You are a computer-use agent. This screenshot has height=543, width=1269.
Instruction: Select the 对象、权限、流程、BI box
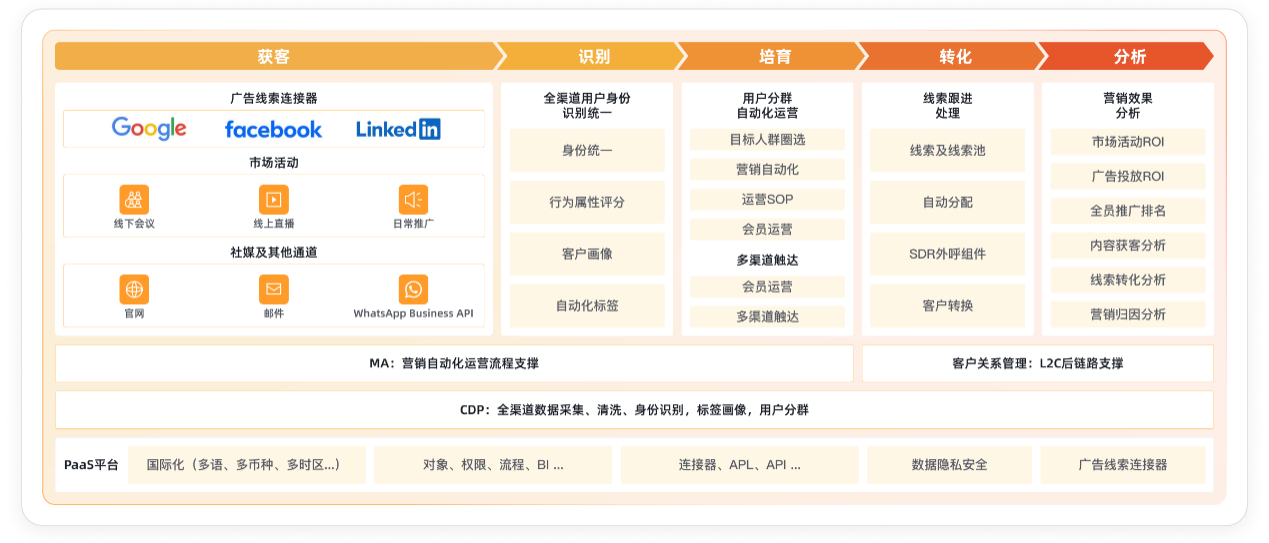493,465
